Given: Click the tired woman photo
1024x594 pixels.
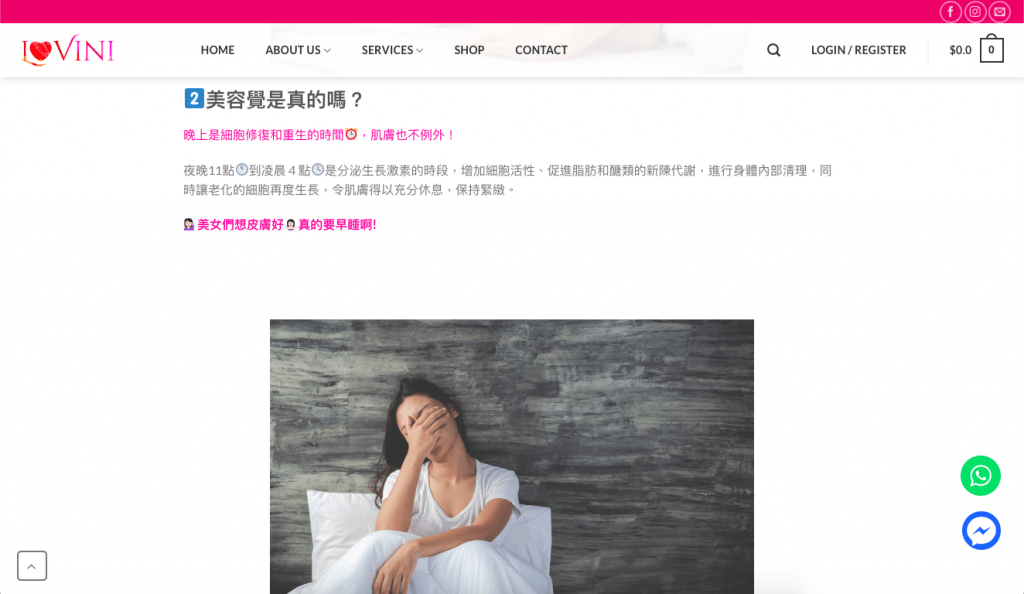Looking at the screenshot, I should pos(511,456).
